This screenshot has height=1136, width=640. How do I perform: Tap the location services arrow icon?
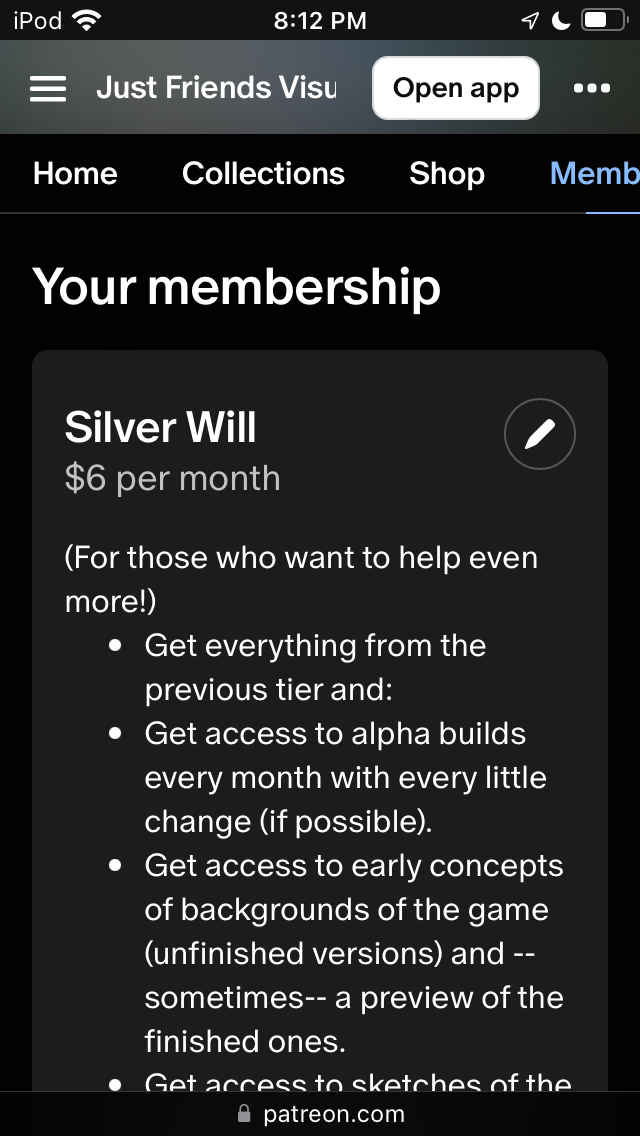[530, 20]
